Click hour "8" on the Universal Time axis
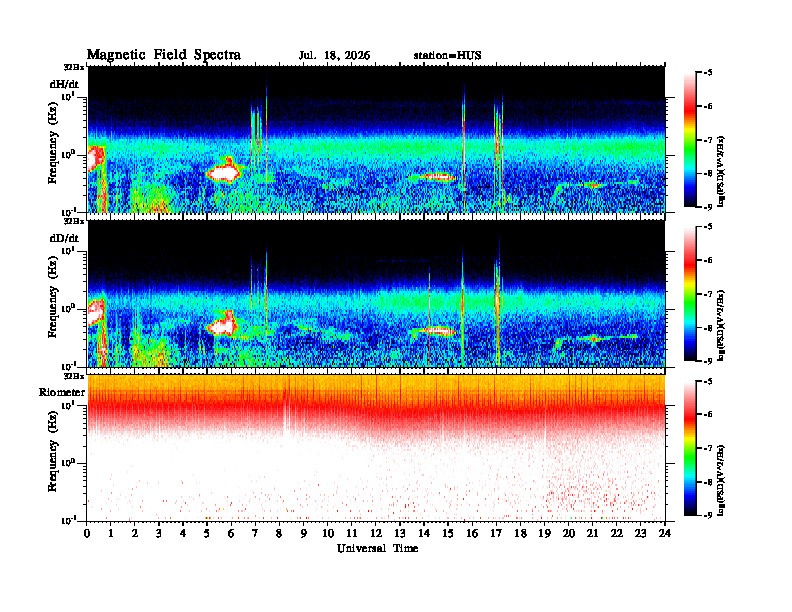792x612 pixels. click(x=279, y=533)
